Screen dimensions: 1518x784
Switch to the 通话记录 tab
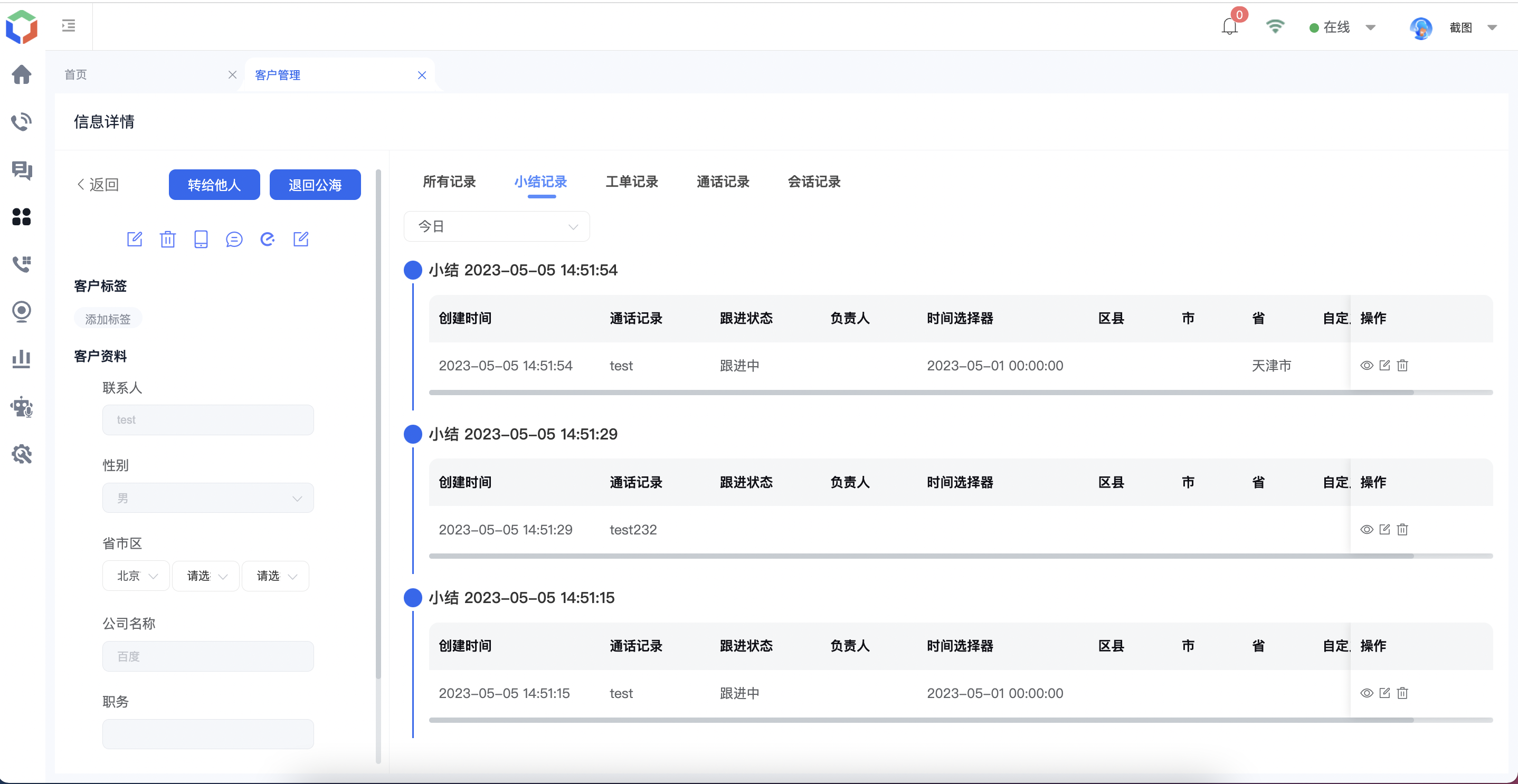[x=723, y=181]
